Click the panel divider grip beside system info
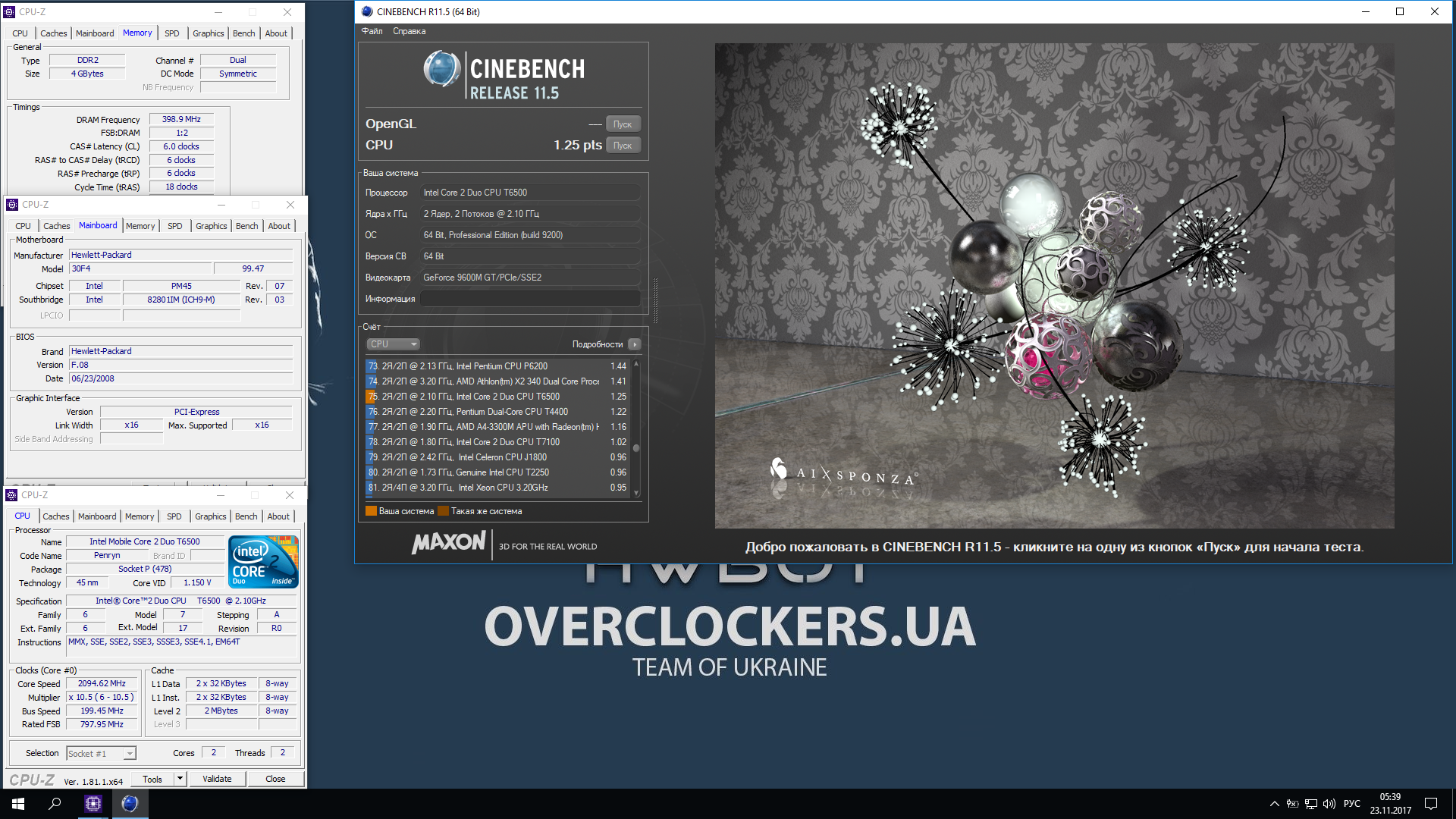Viewport: 1456px width, 819px height. [655, 301]
